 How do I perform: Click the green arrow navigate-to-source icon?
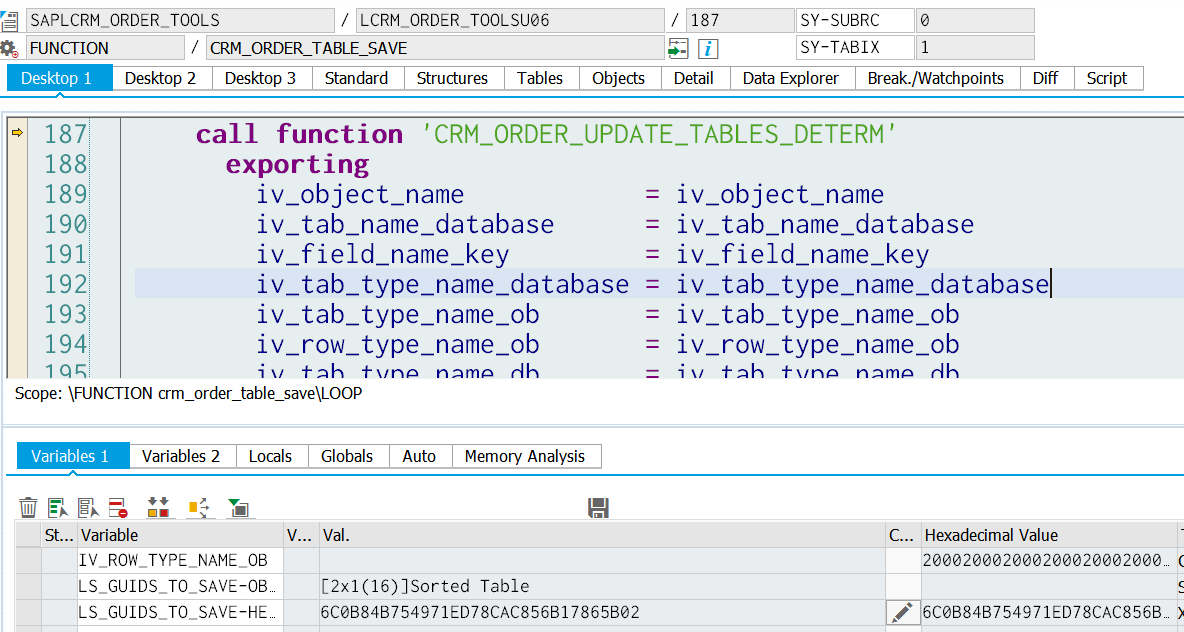[x=678, y=49]
